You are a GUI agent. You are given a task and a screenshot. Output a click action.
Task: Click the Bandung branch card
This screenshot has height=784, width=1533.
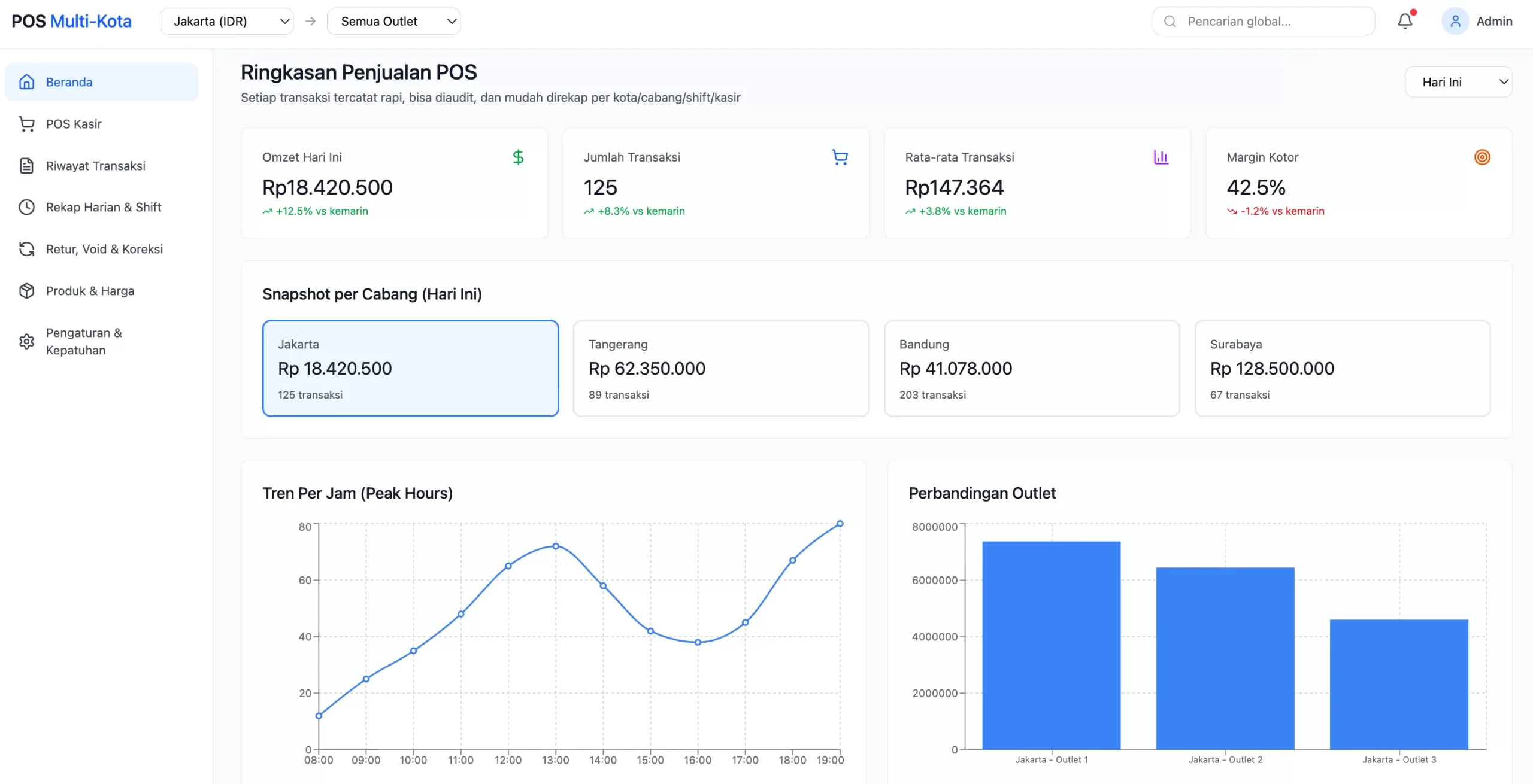[1031, 368]
